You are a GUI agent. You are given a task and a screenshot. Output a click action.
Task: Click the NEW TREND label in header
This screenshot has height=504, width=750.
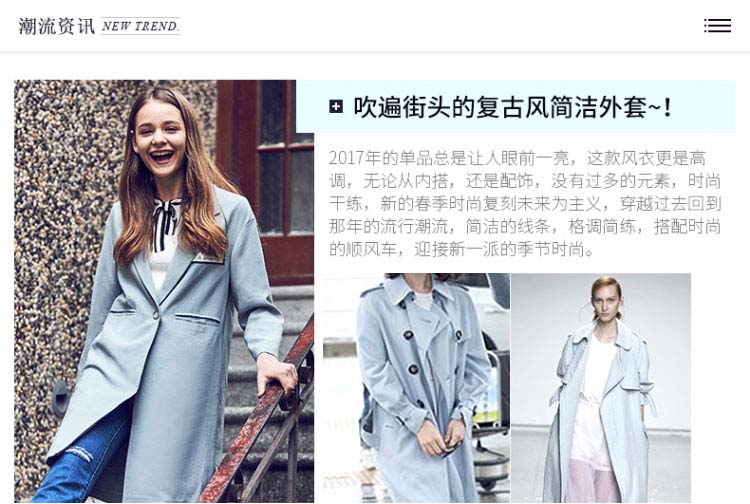pyautogui.click(x=140, y=26)
